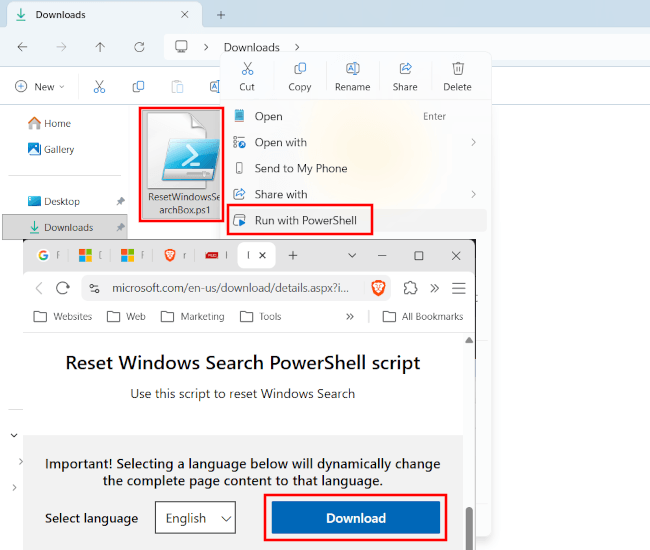Go back in the browser
The width and height of the screenshot is (650, 550).
pyautogui.click(x=39, y=288)
